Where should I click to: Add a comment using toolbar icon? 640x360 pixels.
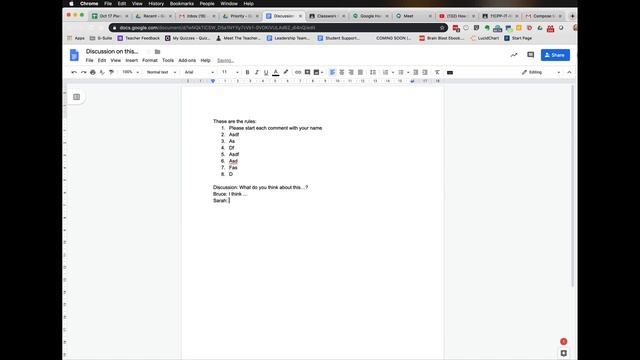[307, 72]
